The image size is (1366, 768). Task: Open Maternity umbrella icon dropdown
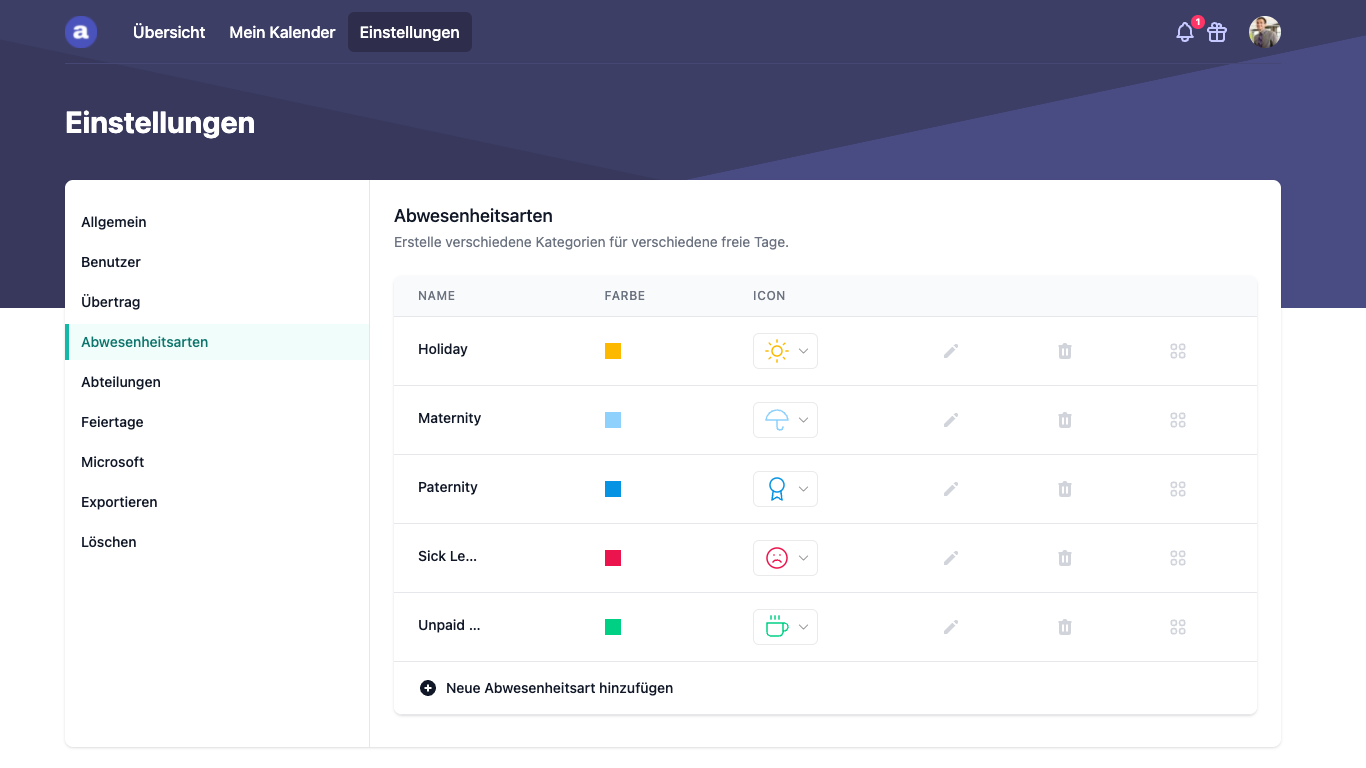click(785, 420)
